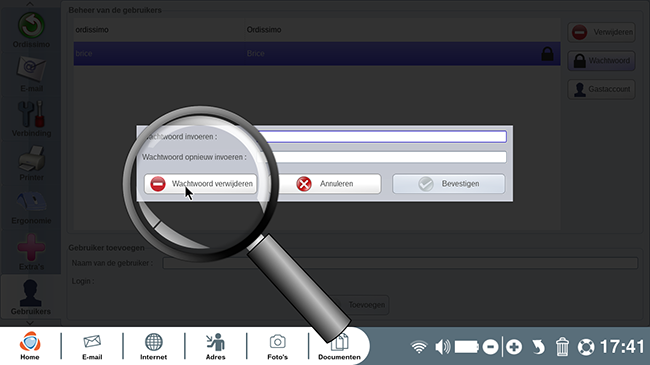Zoom in with the plus icon
Screen dimensions: 650x365
pos(514,347)
